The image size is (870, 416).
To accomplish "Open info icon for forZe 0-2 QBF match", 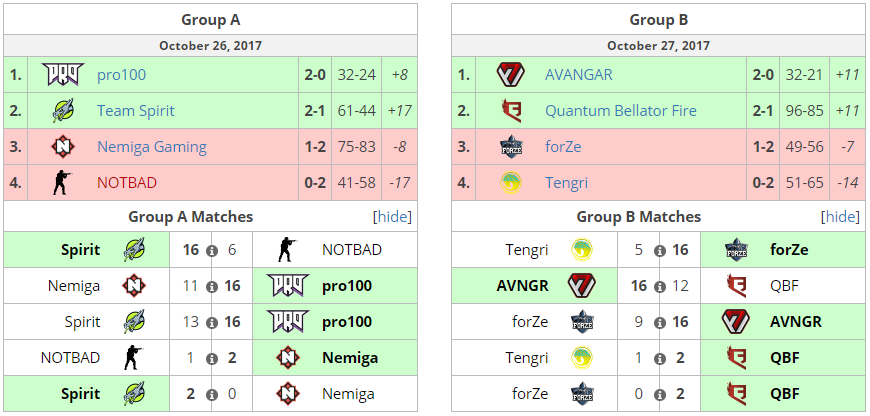I will (660, 394).
